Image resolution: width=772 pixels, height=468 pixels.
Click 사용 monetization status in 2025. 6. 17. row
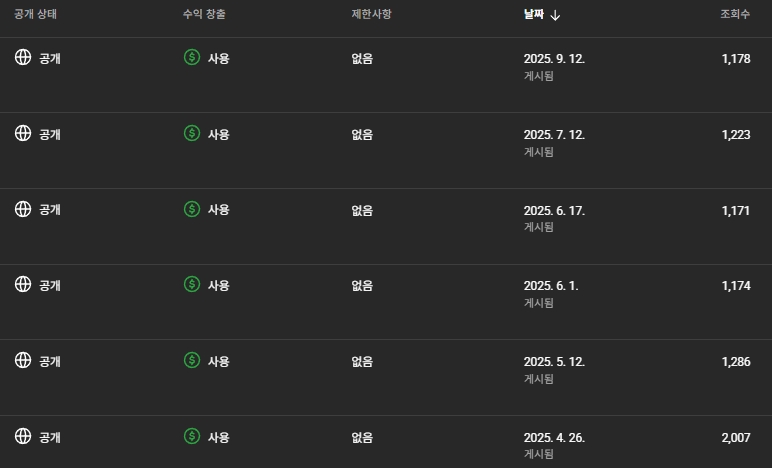coord(218,209)
